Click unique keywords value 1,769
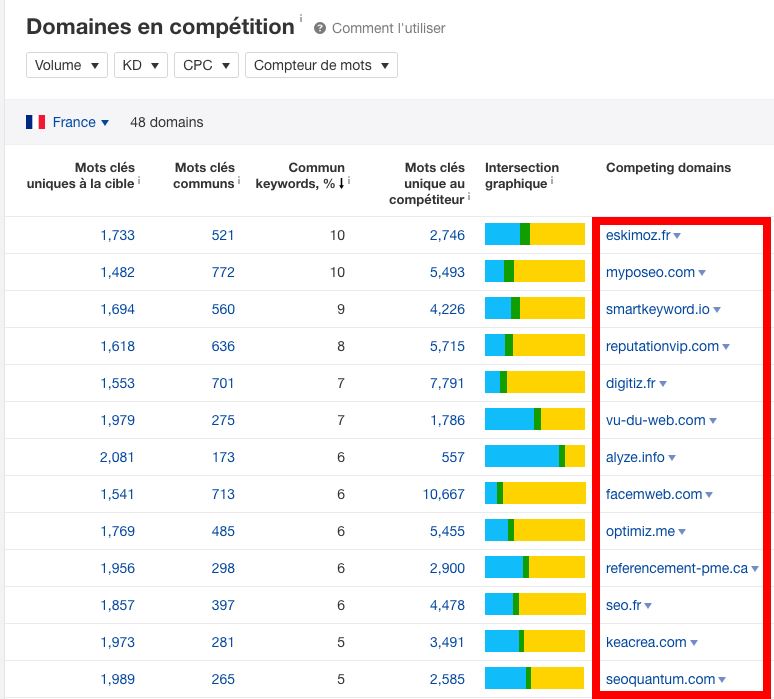Screen dimensions: 774x699 (117, 531)
